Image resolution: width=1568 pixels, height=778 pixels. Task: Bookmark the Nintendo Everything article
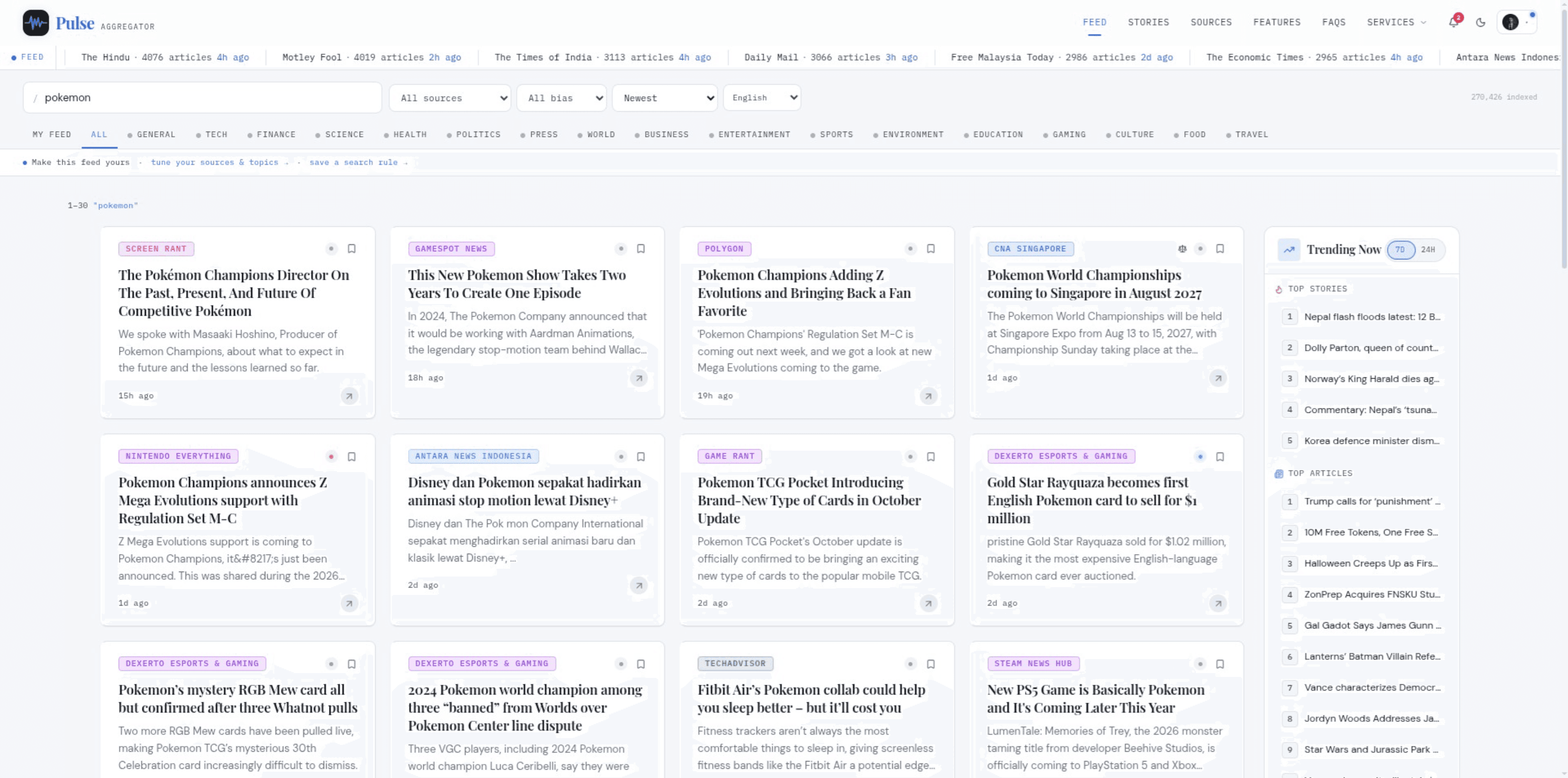point(352,457)
